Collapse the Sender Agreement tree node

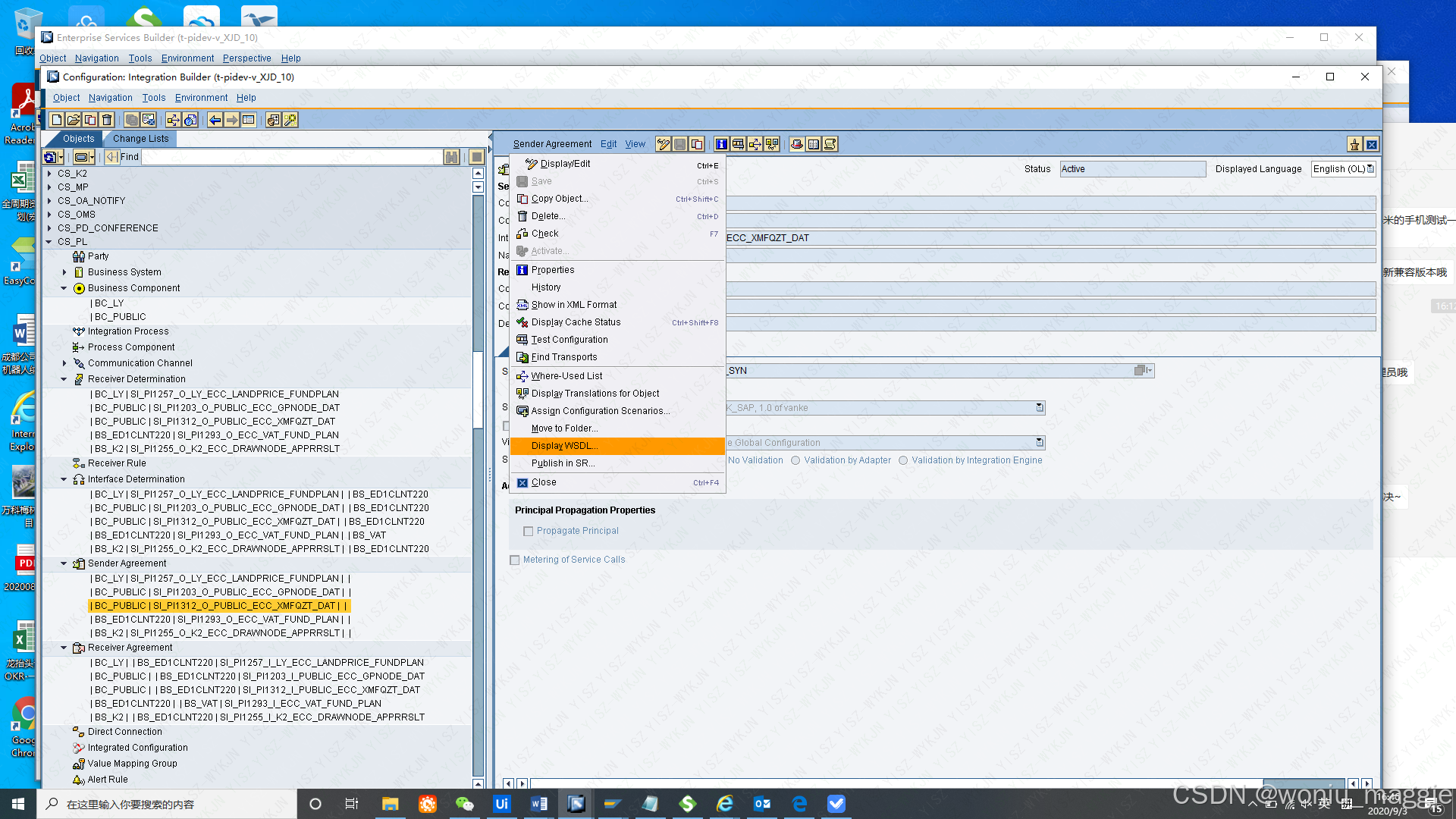tap(64, 563)
